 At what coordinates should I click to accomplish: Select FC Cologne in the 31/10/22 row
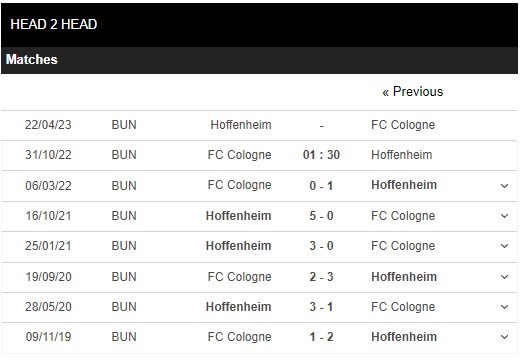coord(239,155)
